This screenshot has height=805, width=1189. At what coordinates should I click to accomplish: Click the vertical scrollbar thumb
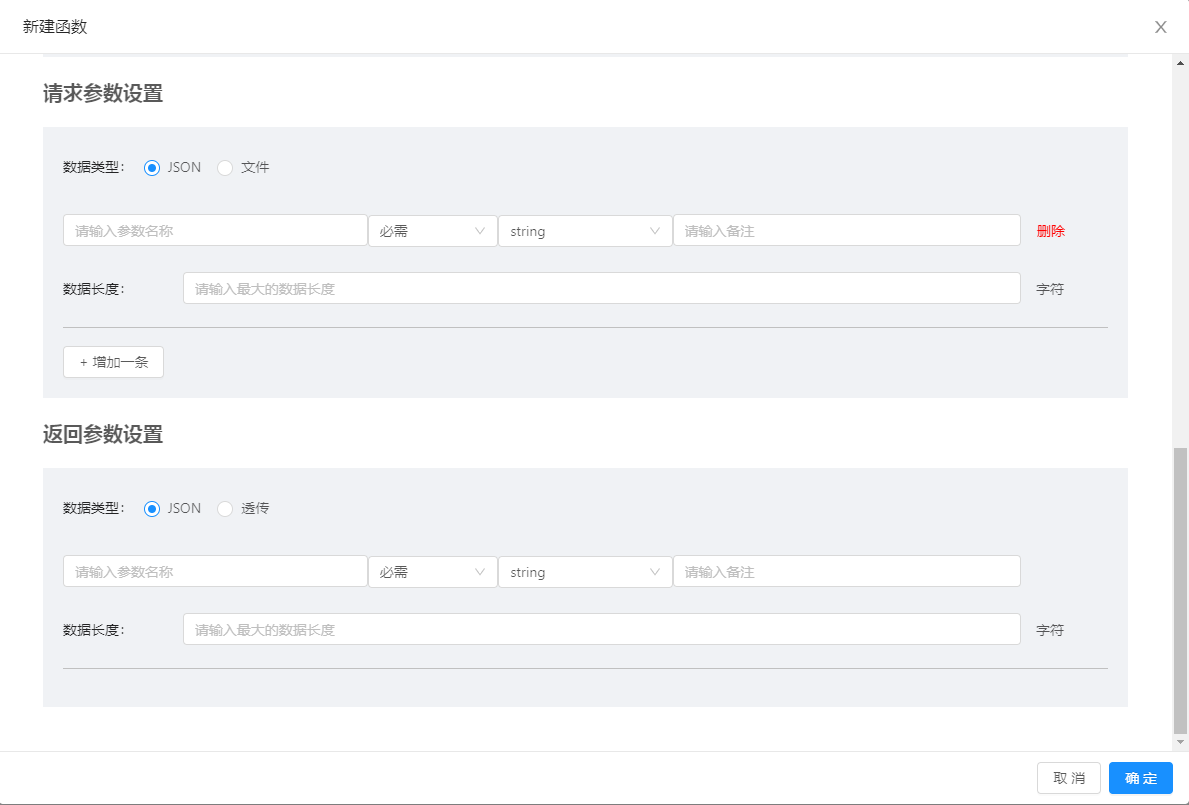coord(1181,590)
